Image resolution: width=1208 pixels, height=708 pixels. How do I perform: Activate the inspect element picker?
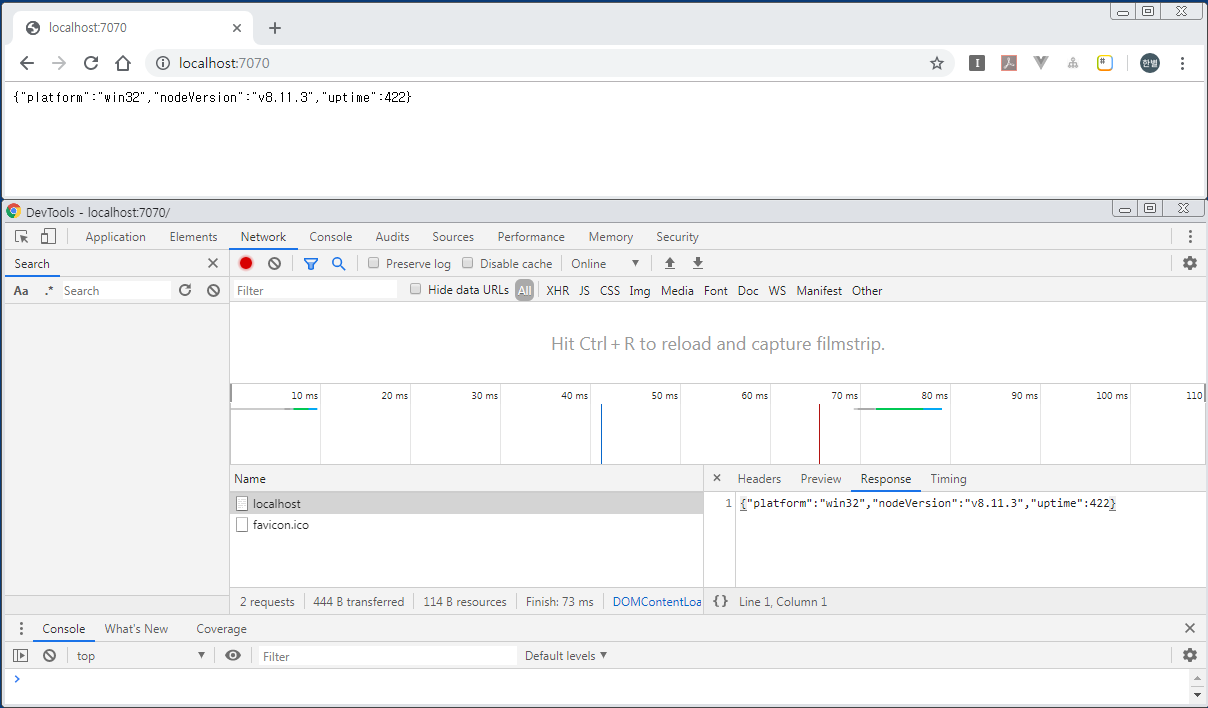coord(22,237)
